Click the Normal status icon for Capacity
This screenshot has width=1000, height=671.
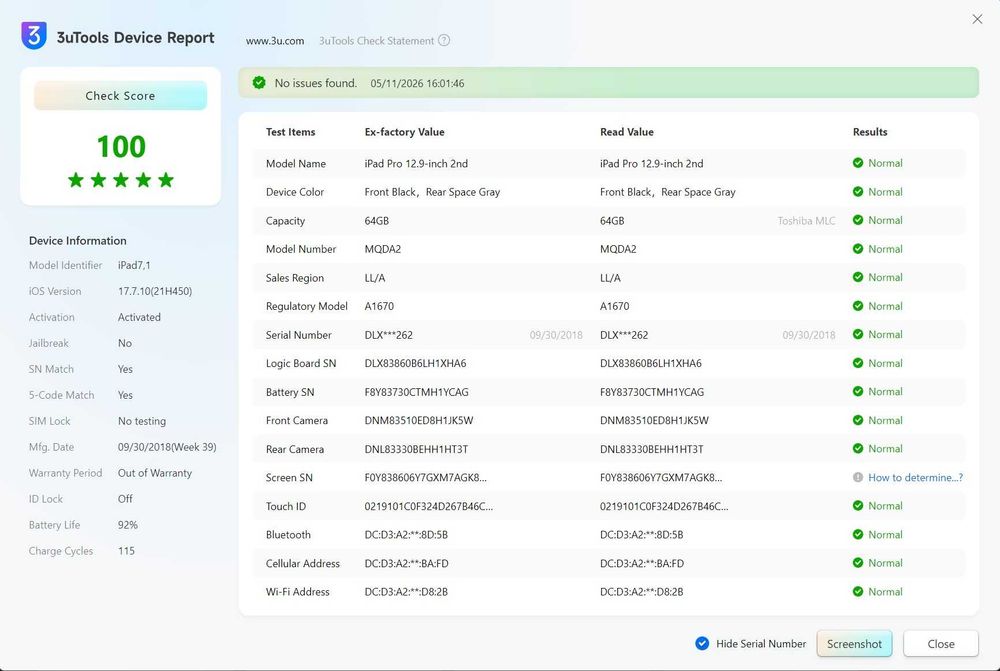[x=858, y=220]
